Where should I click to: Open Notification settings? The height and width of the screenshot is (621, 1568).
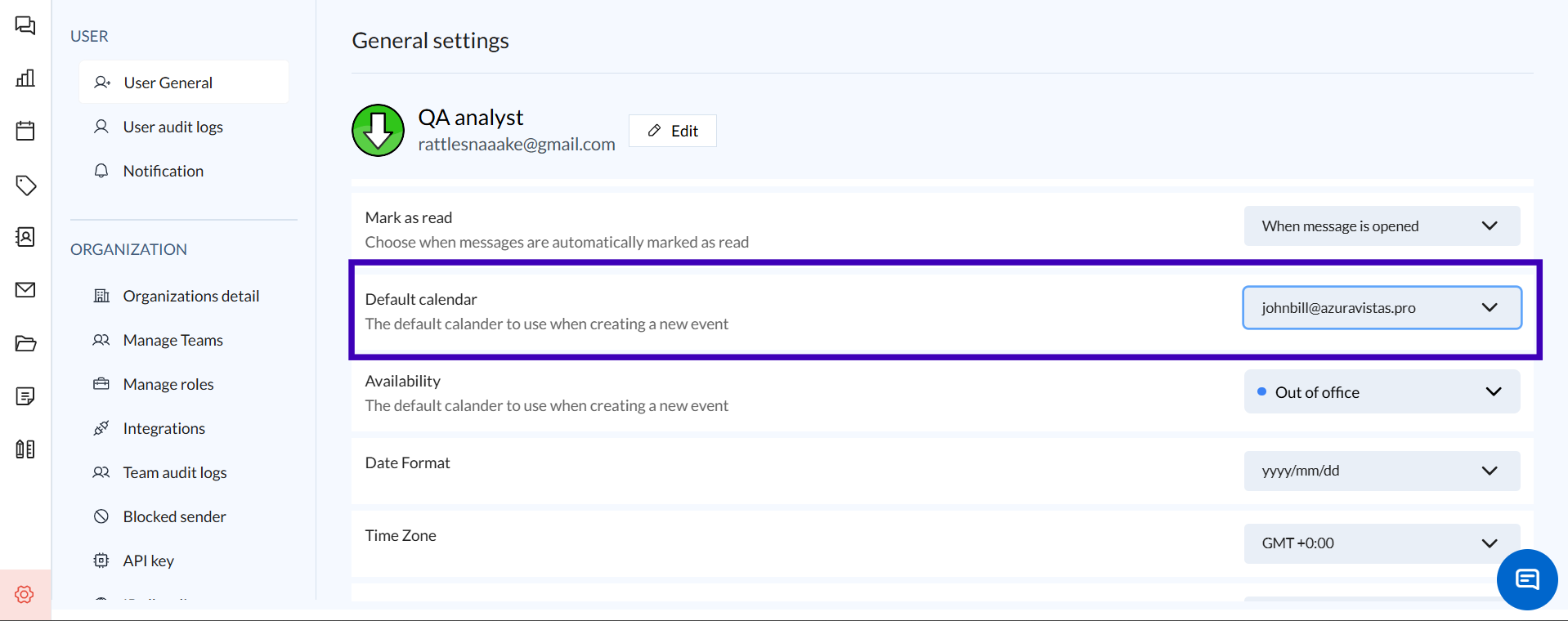pyautogui.click(x=163, y=171)
